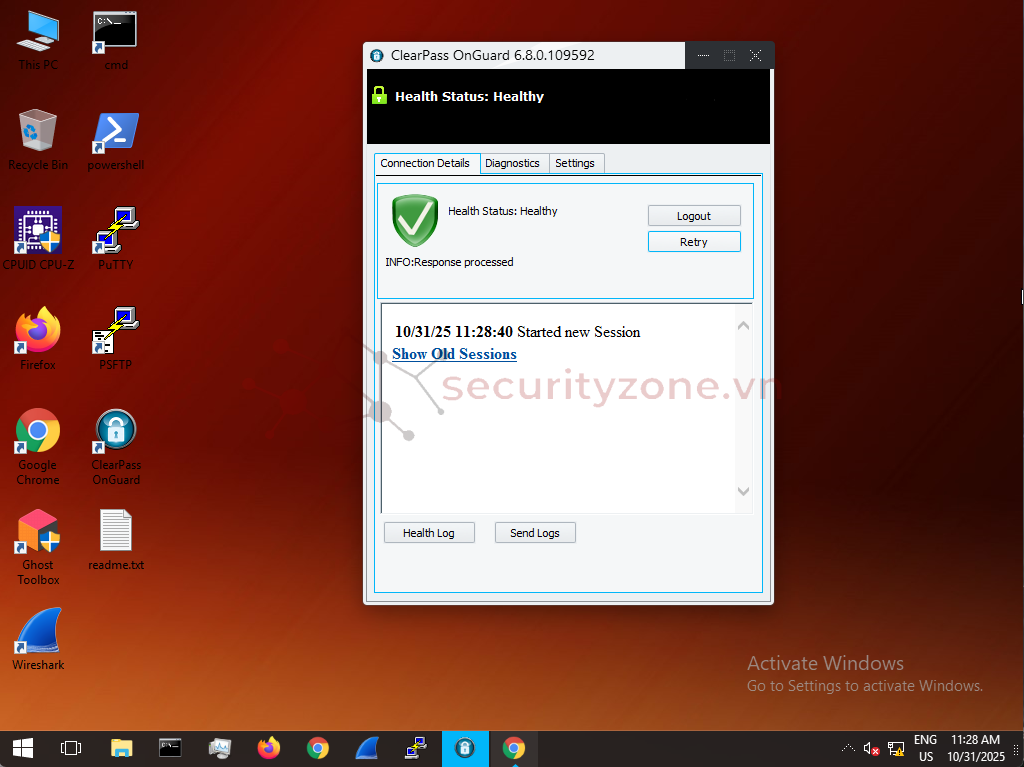This screenshot has height=767, width=1024.
Task: Click the Wireshark fin icon in taskbar
Action: tap(367, 748)
